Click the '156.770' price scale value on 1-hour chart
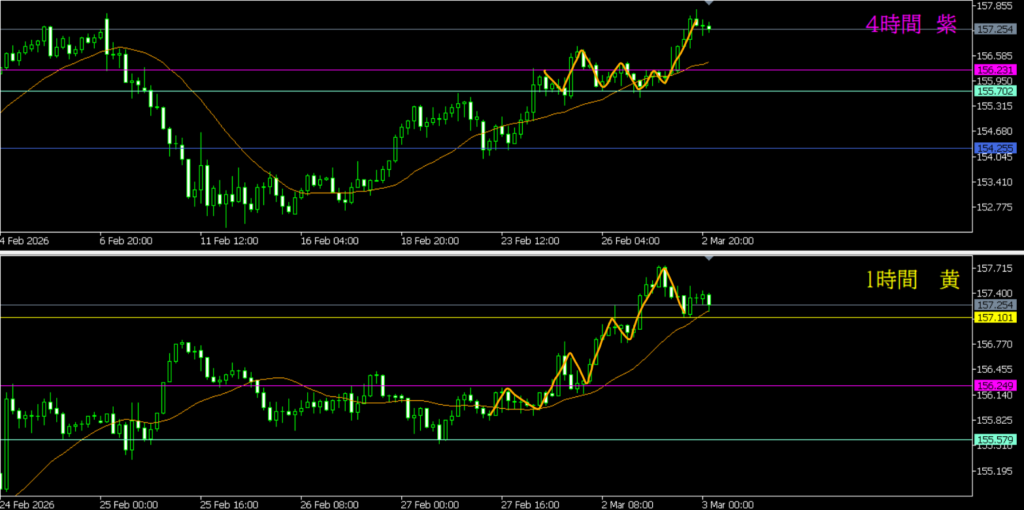Image resolution: width=1024 pixels, height=510 pixels. pyautogui.click(x=994, y=344)
